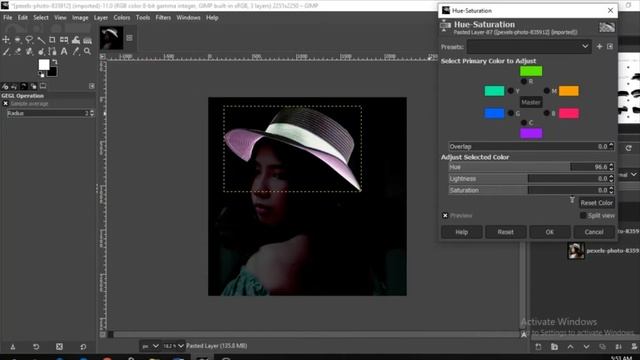Screen dimensions: 640x360
Task: Reset colors to default black and white
Action: point(41,75)
